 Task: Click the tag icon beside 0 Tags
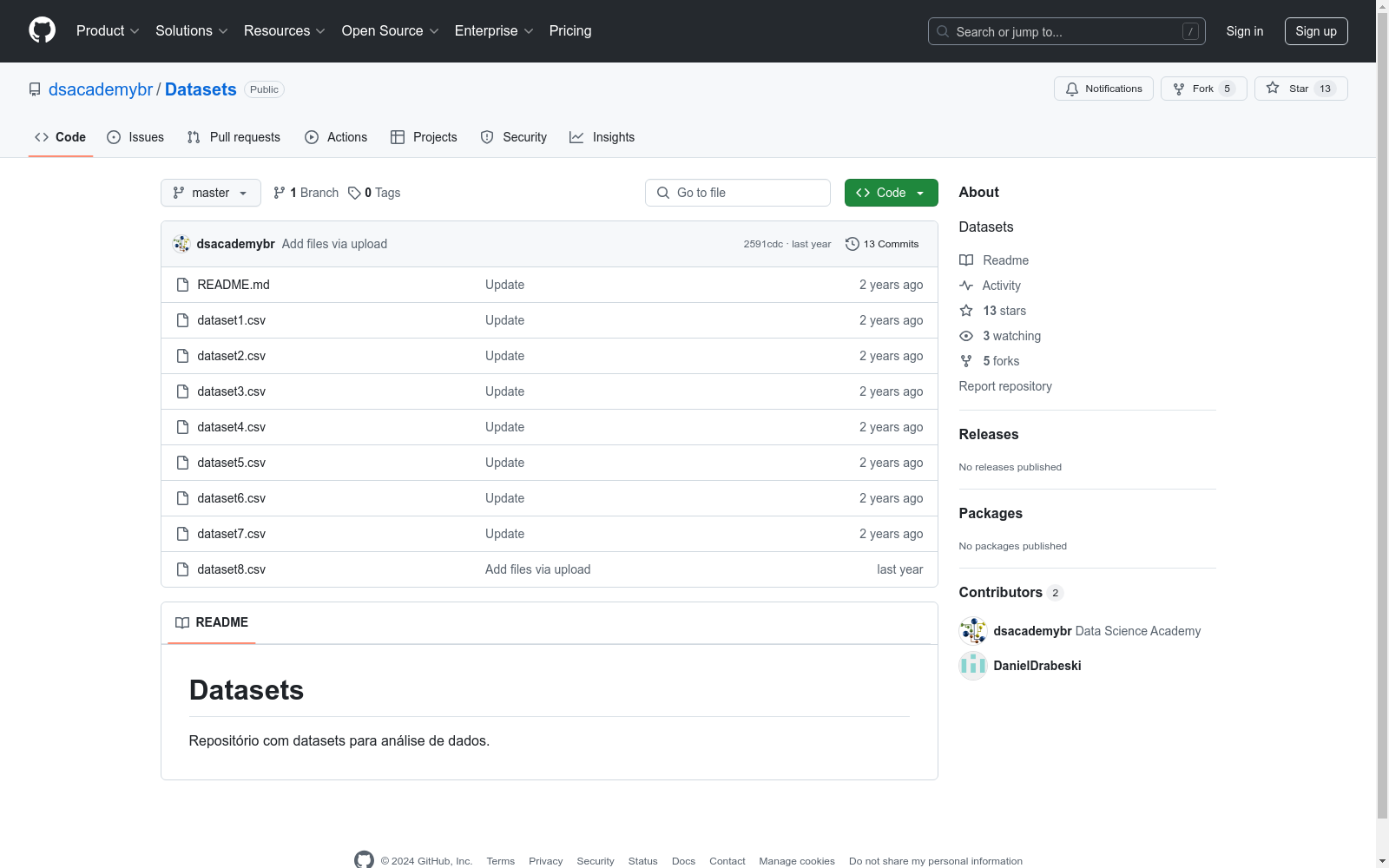(x=354, y=193)
